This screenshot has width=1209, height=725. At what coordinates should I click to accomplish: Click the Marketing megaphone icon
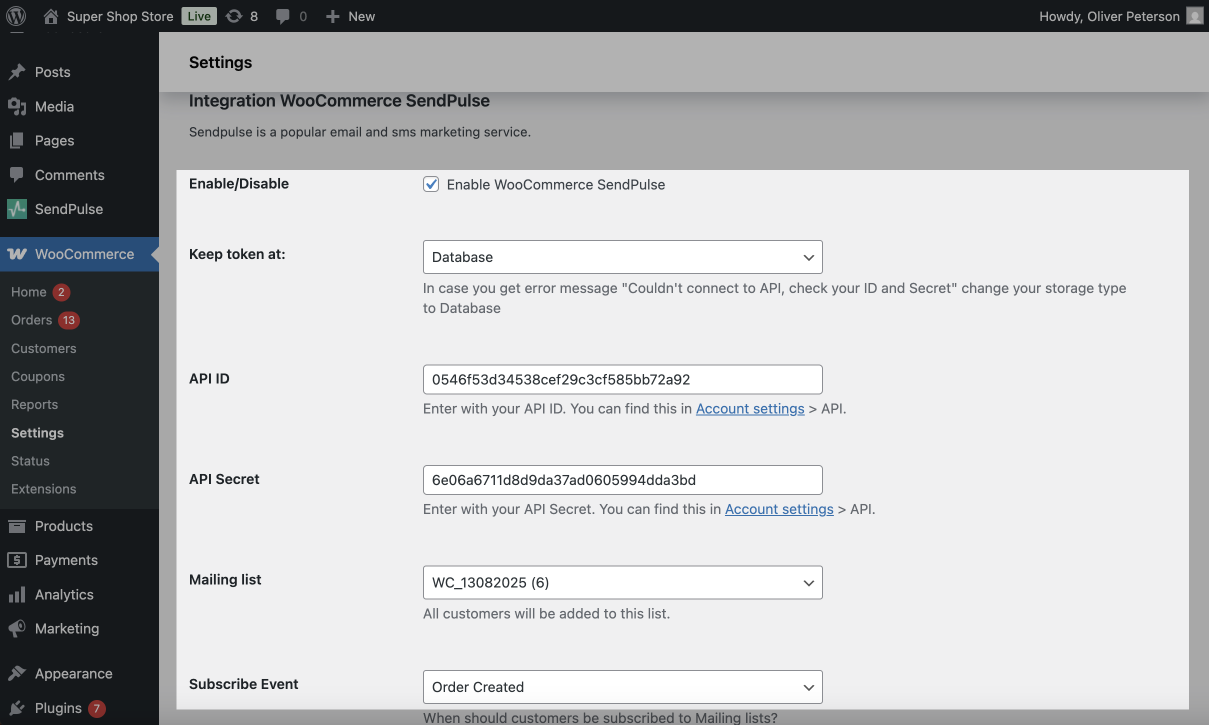point(17,629)
